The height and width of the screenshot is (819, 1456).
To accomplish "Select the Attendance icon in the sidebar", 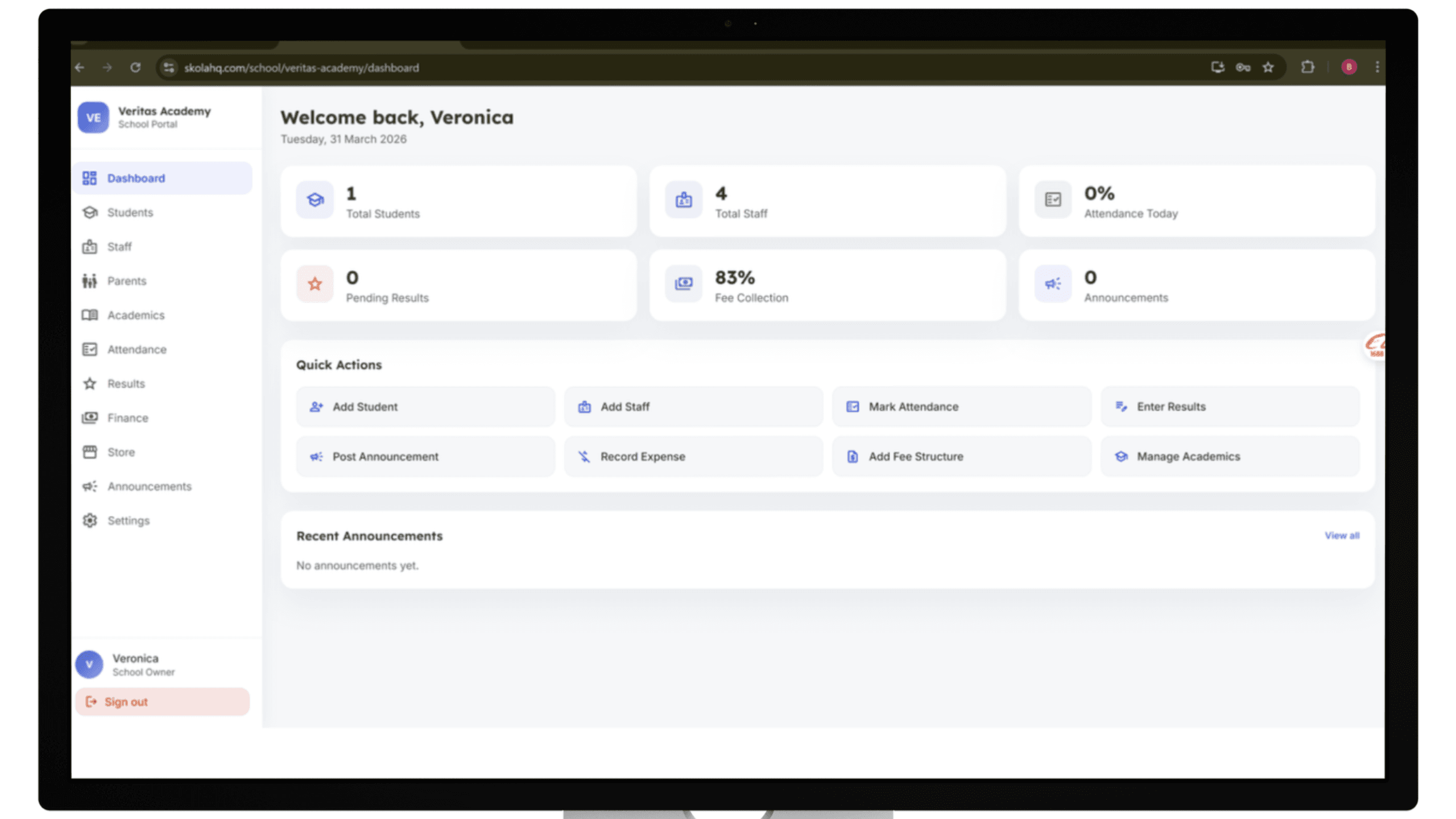I will tap(90, 349).
